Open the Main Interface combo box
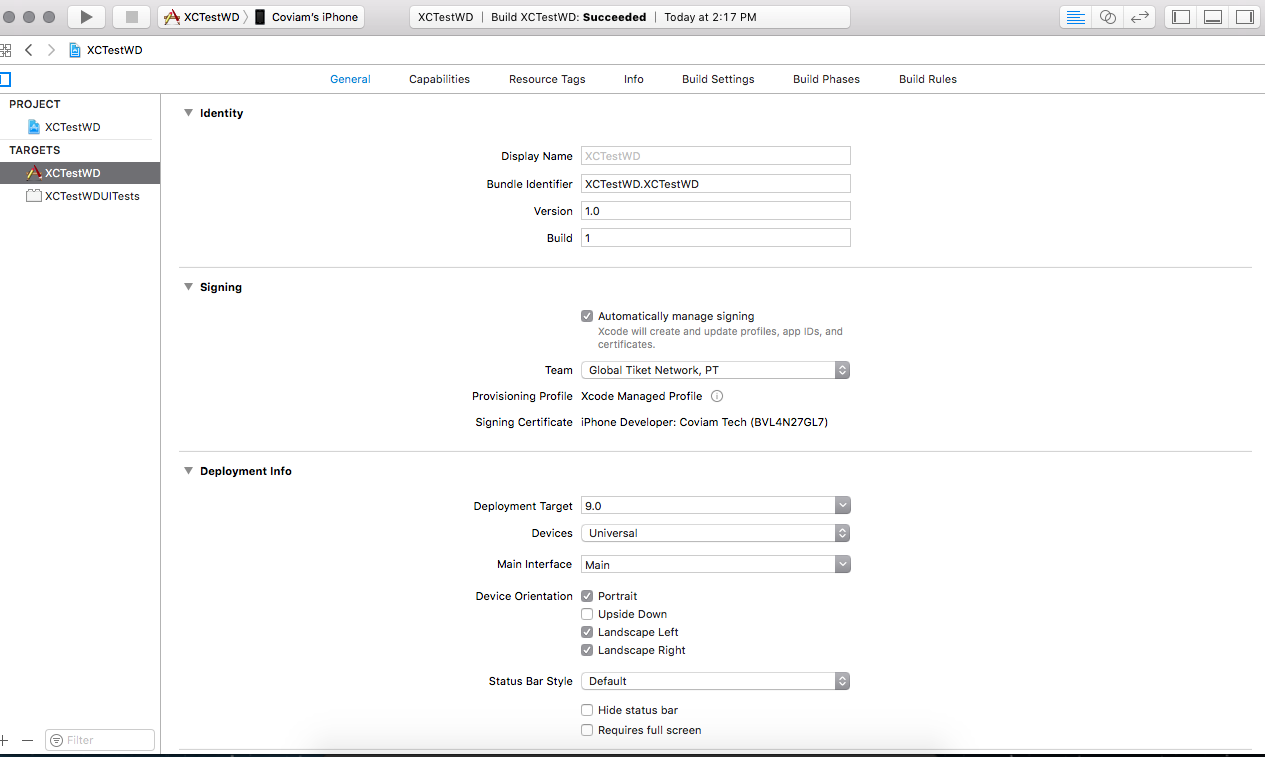The width and height of the screenshot is (1265, 757). coord(716,565)
